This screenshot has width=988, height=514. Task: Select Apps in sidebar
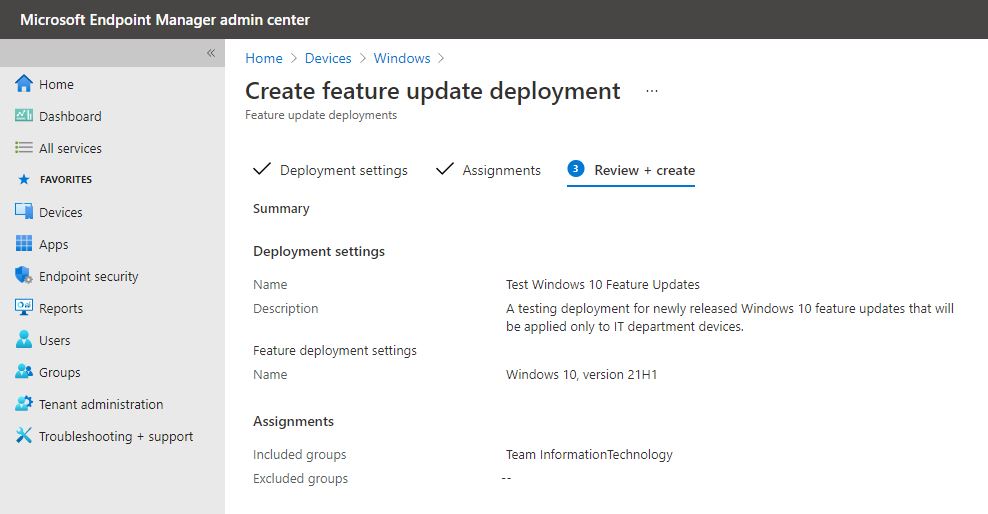[54, 244]
